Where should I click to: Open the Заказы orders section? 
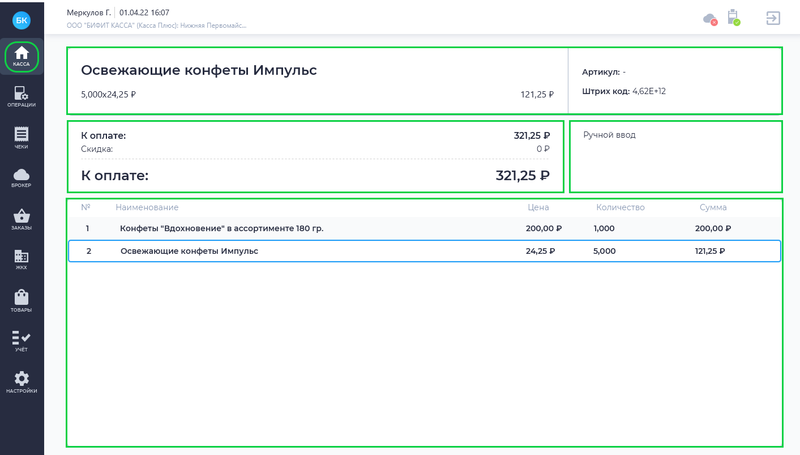[21, 220]
